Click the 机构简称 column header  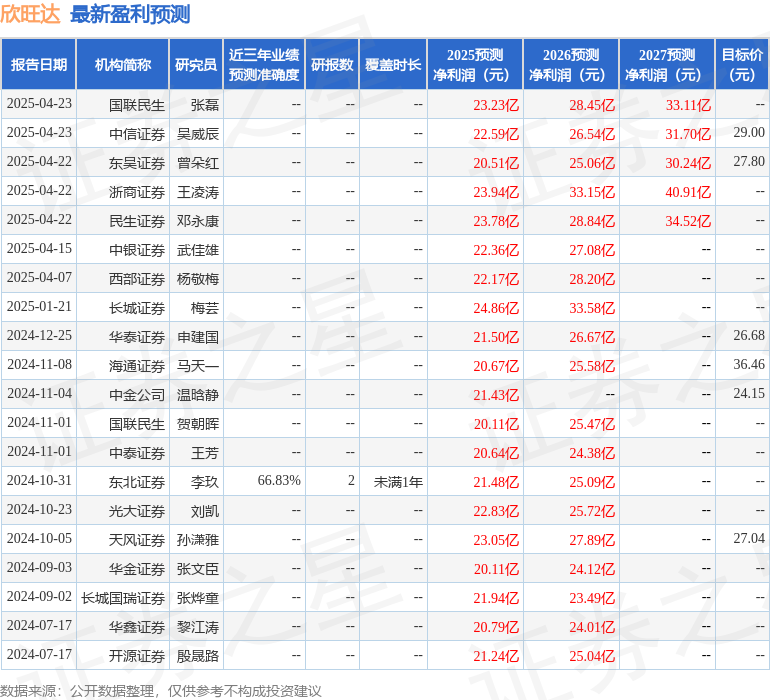pos(123,64)
